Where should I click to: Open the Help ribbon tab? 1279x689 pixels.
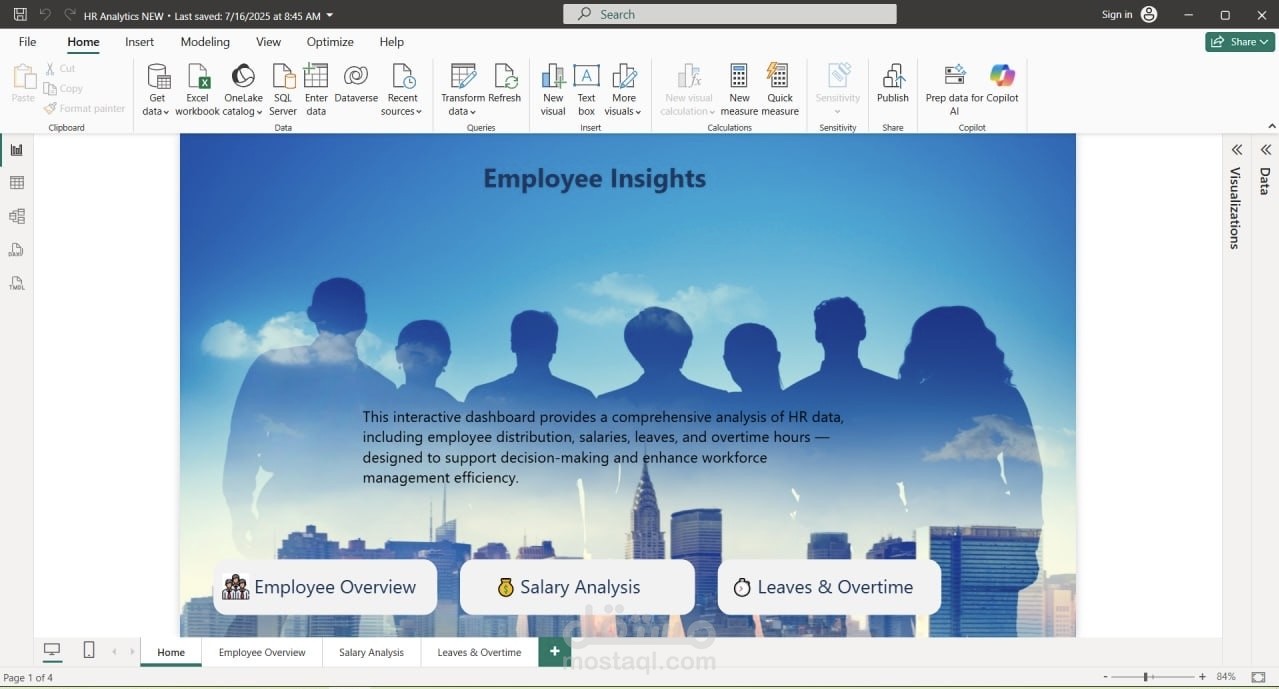pos(391,42)
